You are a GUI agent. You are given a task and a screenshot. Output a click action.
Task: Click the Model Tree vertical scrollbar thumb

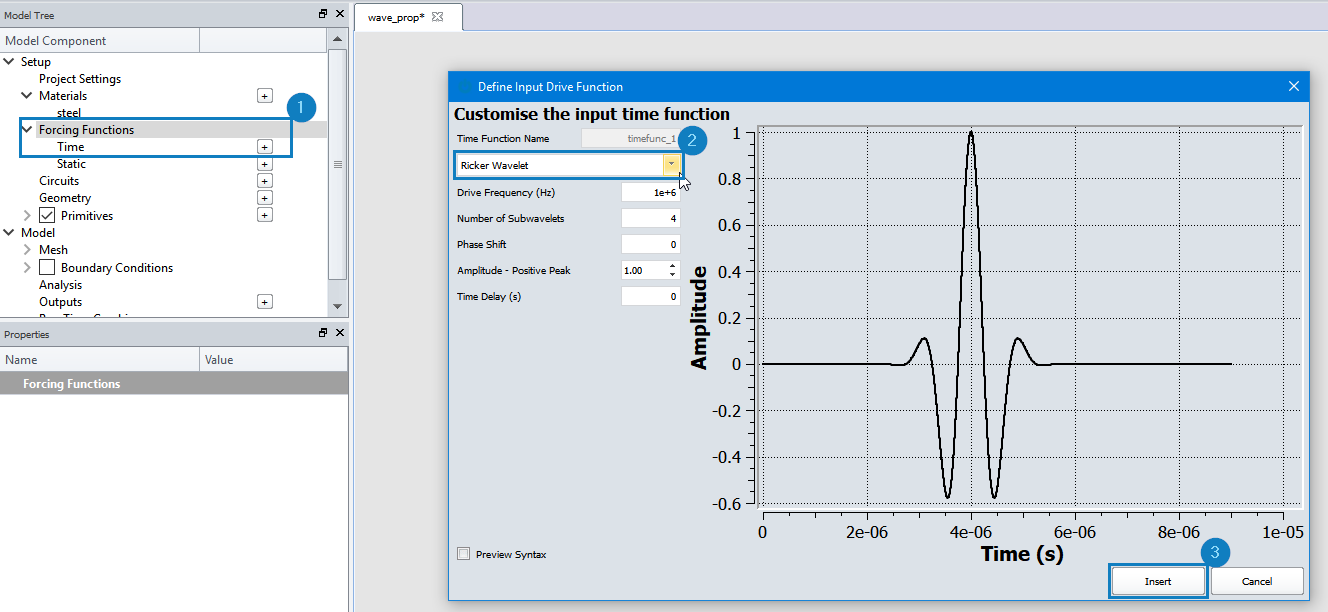click(337, 164)
